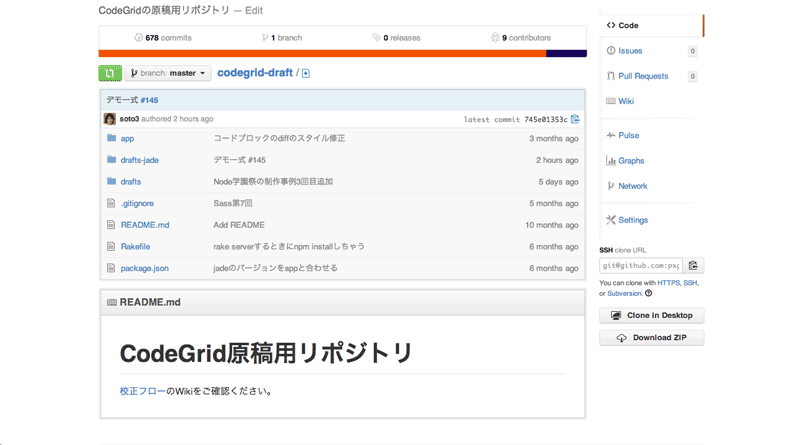Switch clone URL to HTTPS
The image size is (800, 445).
tap(668, 283)
